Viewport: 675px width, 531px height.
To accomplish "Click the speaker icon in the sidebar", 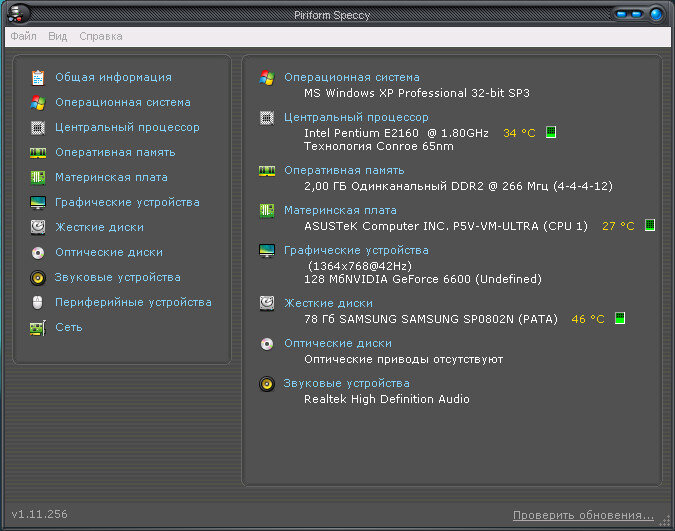I will [x=38, y=278].
